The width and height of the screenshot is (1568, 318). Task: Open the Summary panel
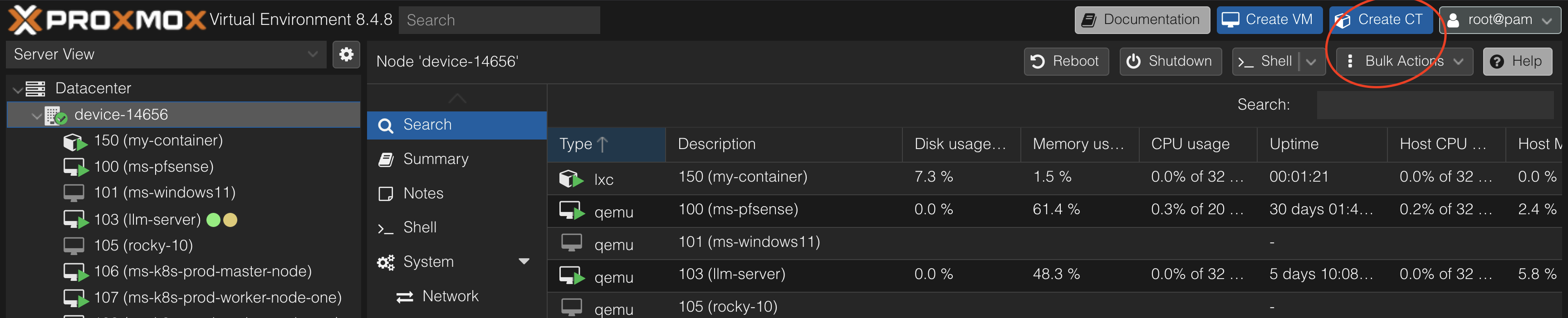coord(435,159)
